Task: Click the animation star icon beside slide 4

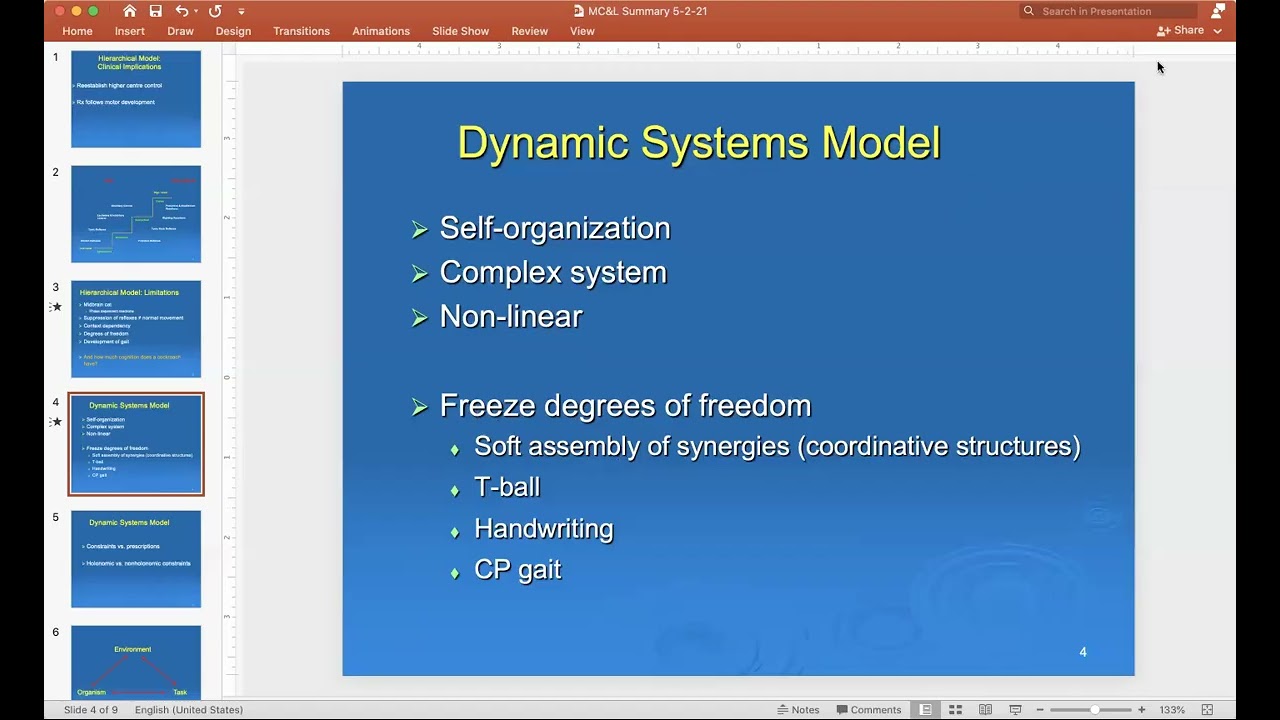Action: [56, 422]
